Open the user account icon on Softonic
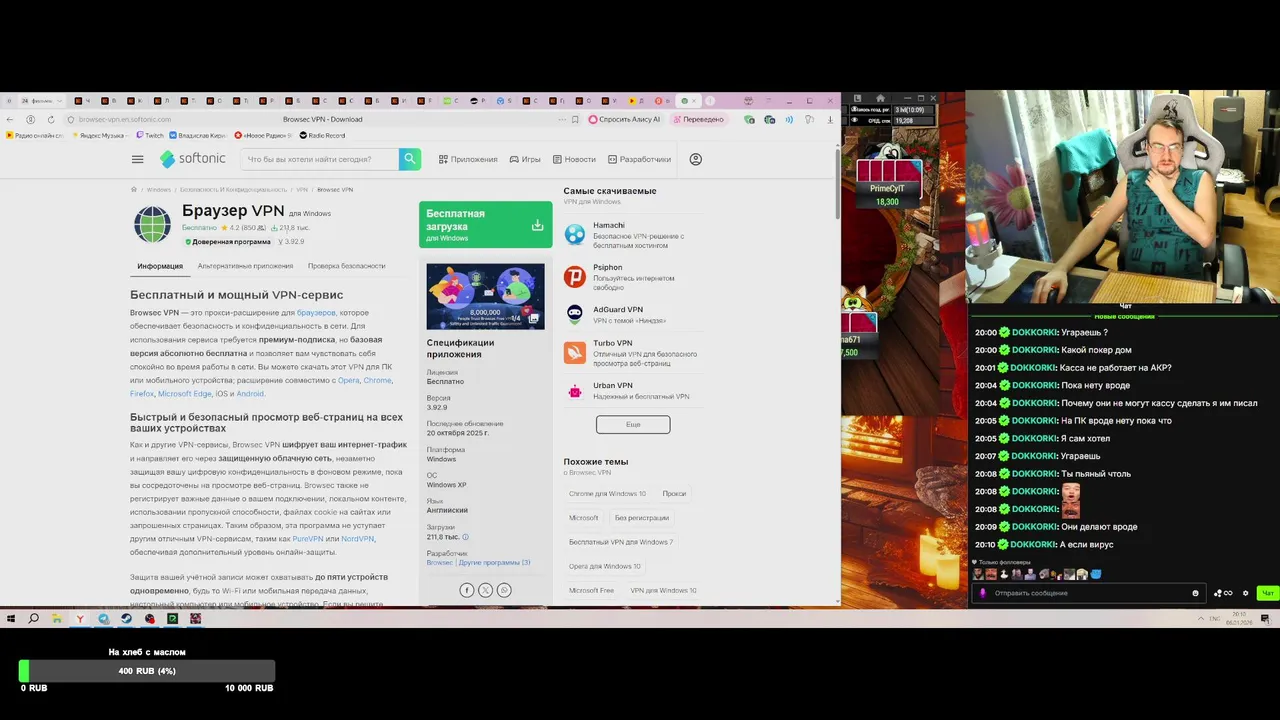The width and height of the screenshot is (1280, 720). pos(696,159)
